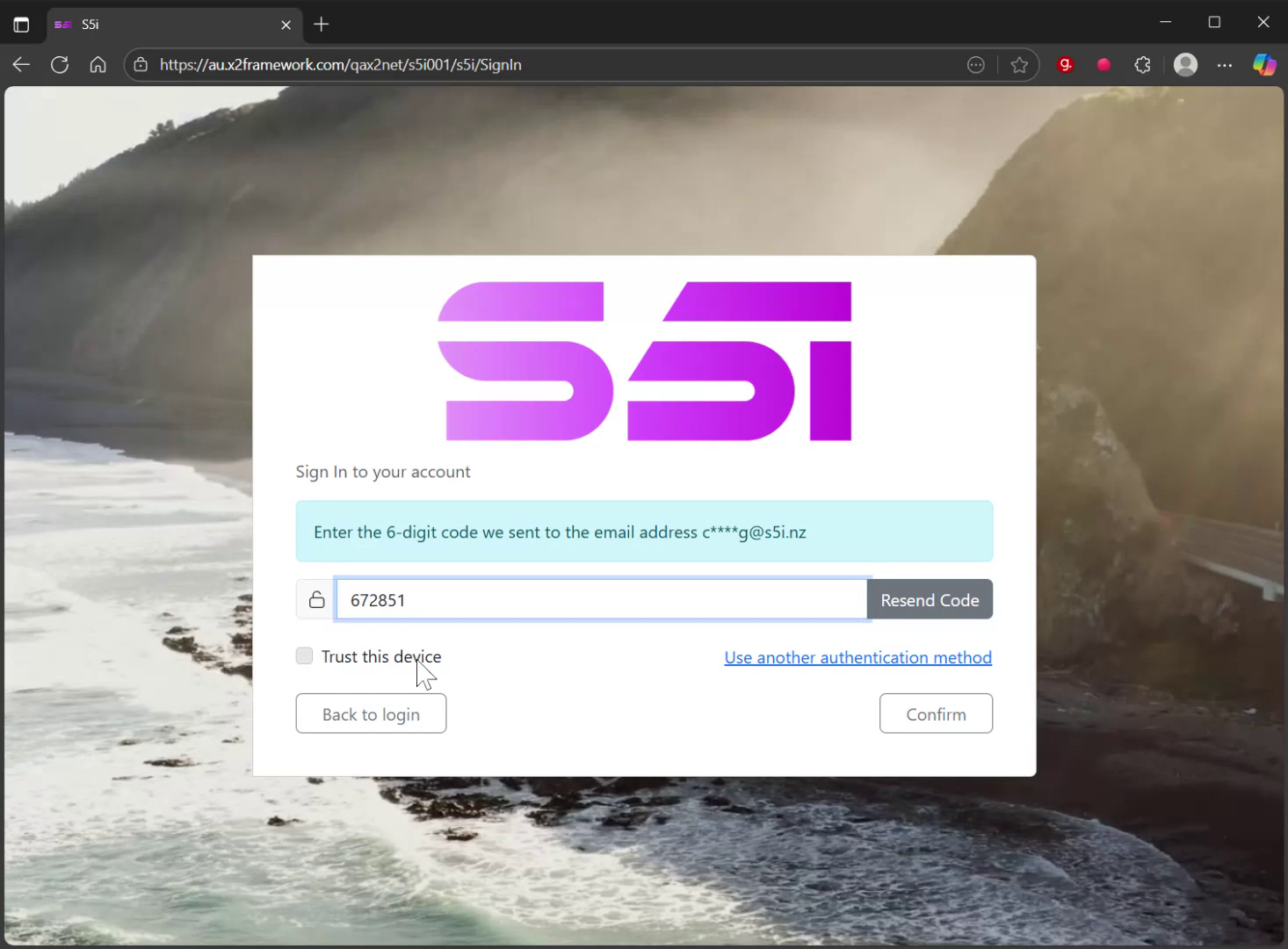Tick the Trust this device checkbox
Screen dimensions: 1288x949
[304, 656]
